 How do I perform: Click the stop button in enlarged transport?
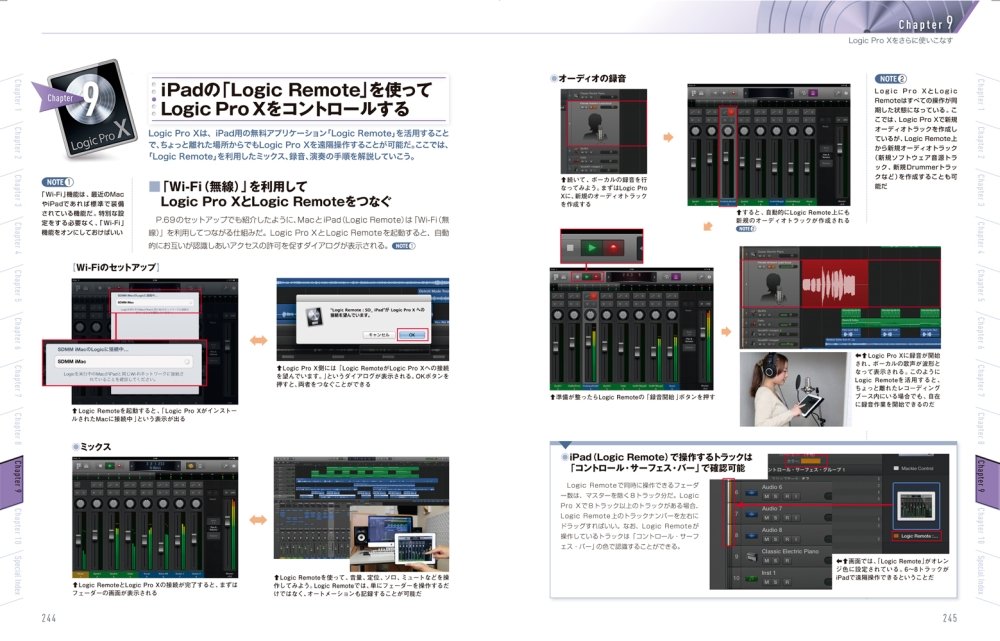coord(569,247)
